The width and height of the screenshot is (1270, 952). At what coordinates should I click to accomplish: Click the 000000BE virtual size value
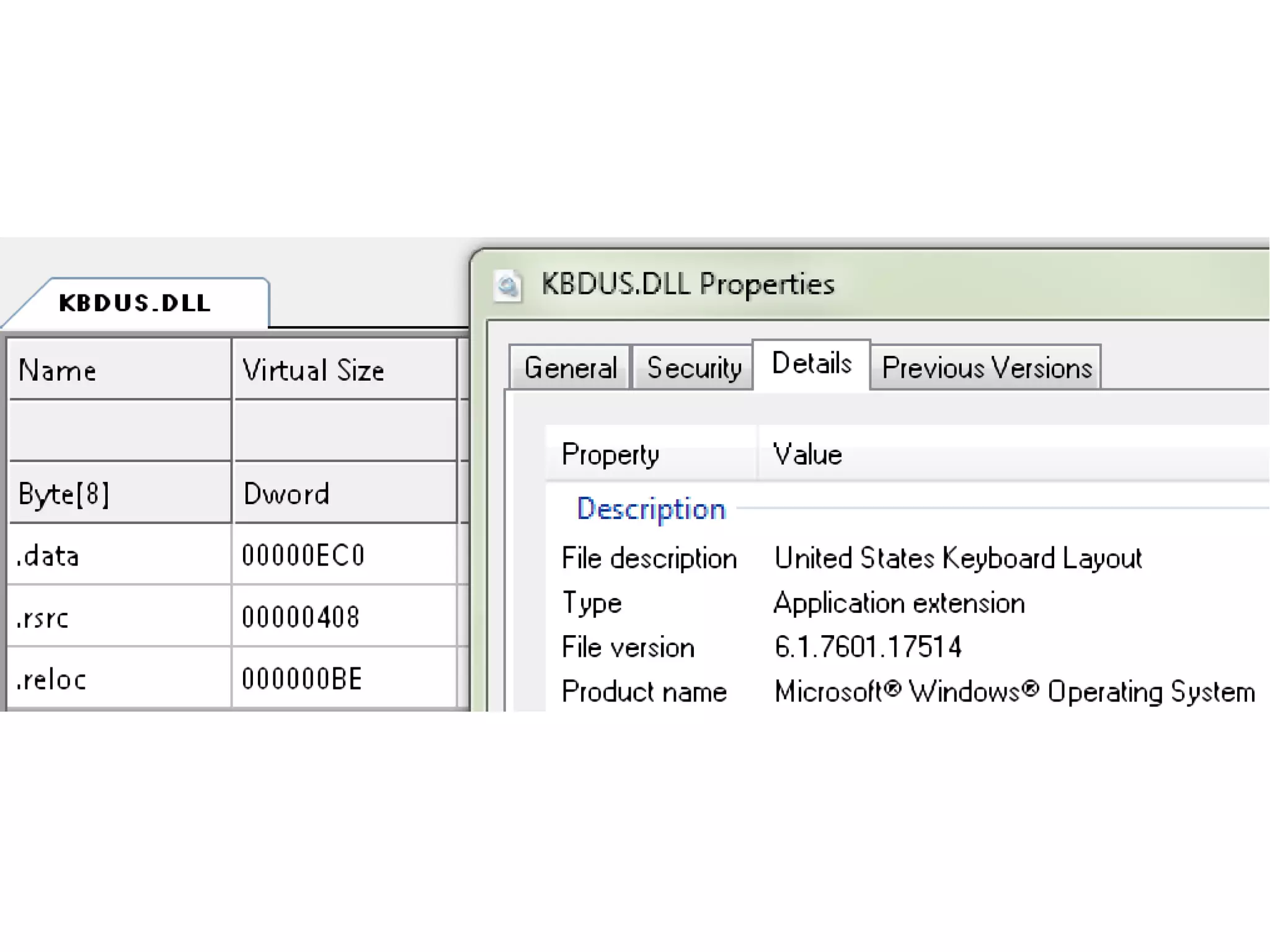click(x=302, y=679)
